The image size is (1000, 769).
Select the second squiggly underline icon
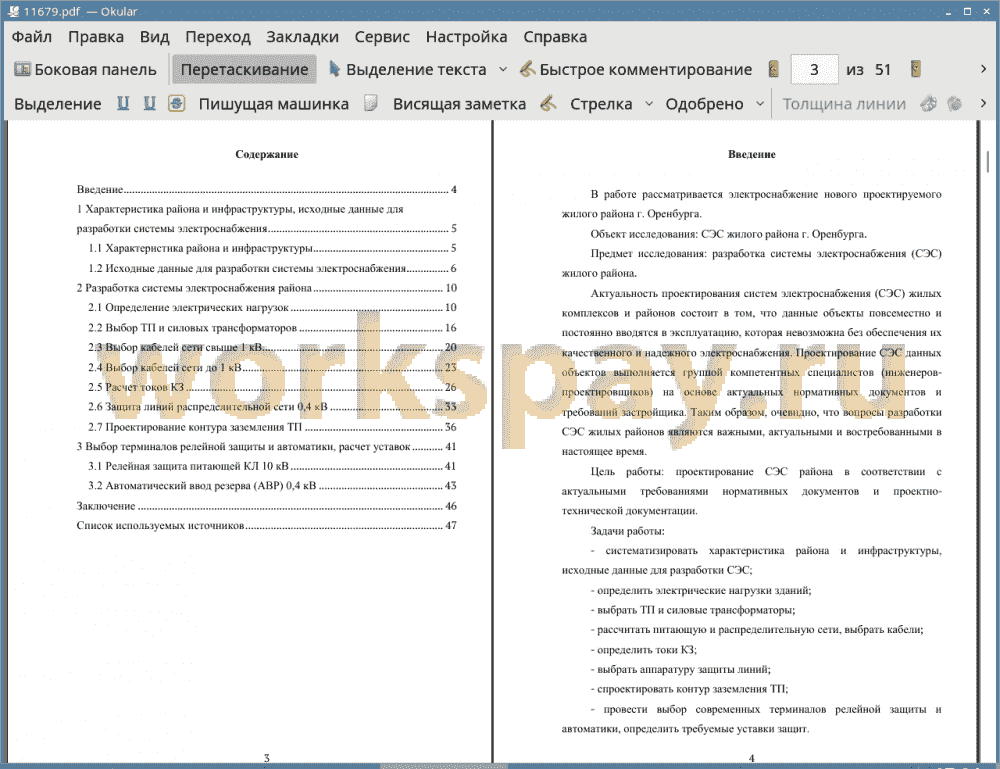point(149,103)
